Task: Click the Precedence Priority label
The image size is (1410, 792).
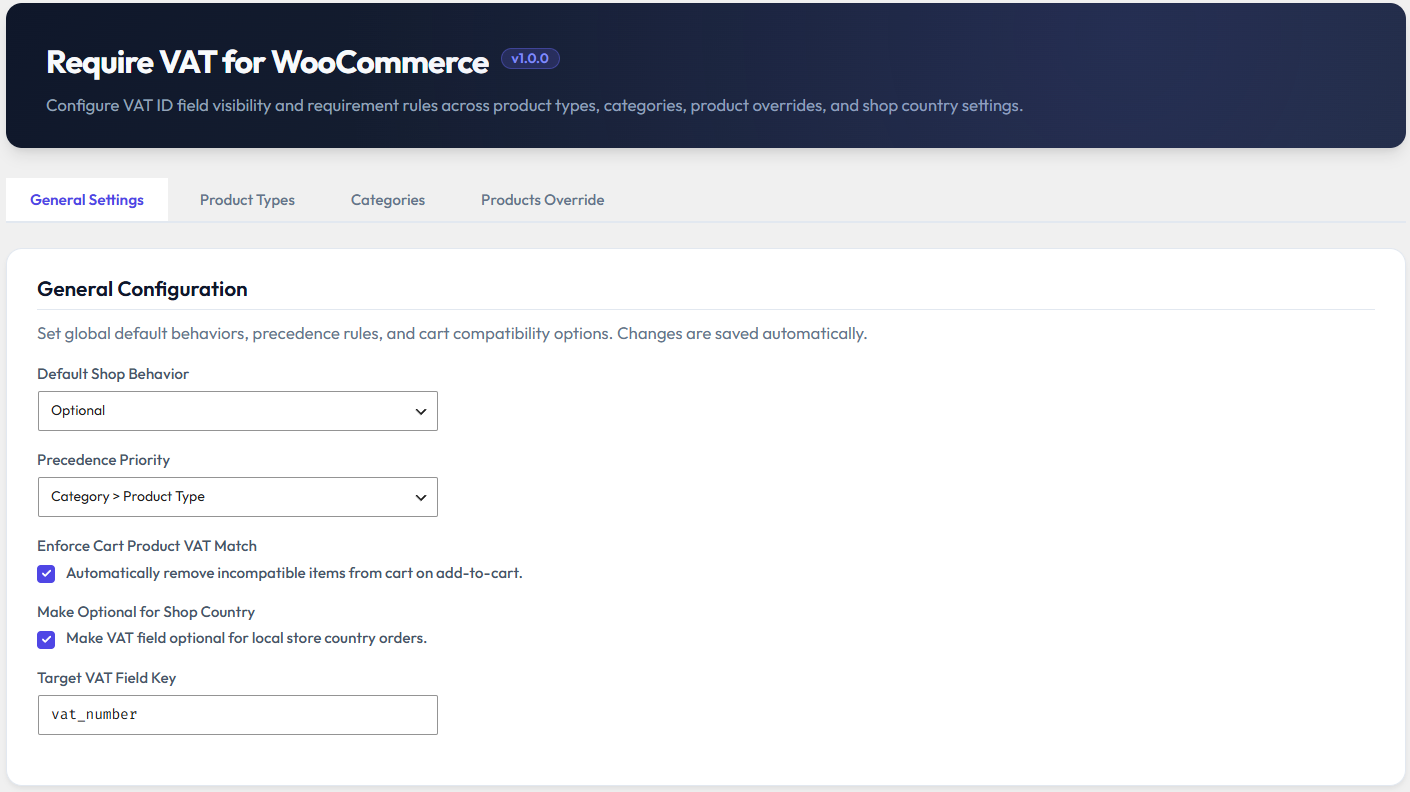Action: (x=104, y=460)
